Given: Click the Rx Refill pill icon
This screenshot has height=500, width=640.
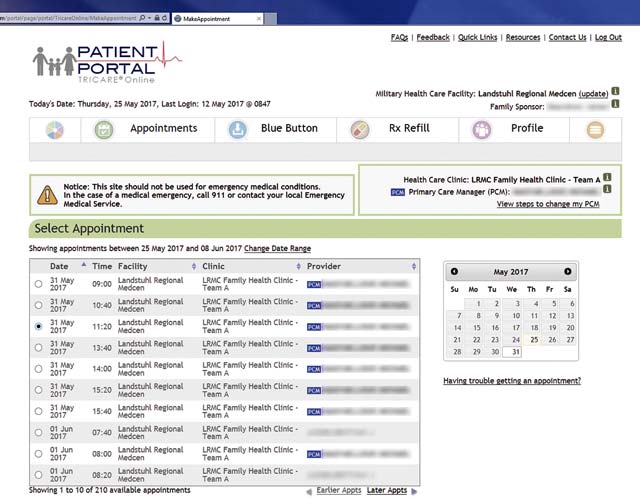Looking at the screenshot, I should coord(360,129).
